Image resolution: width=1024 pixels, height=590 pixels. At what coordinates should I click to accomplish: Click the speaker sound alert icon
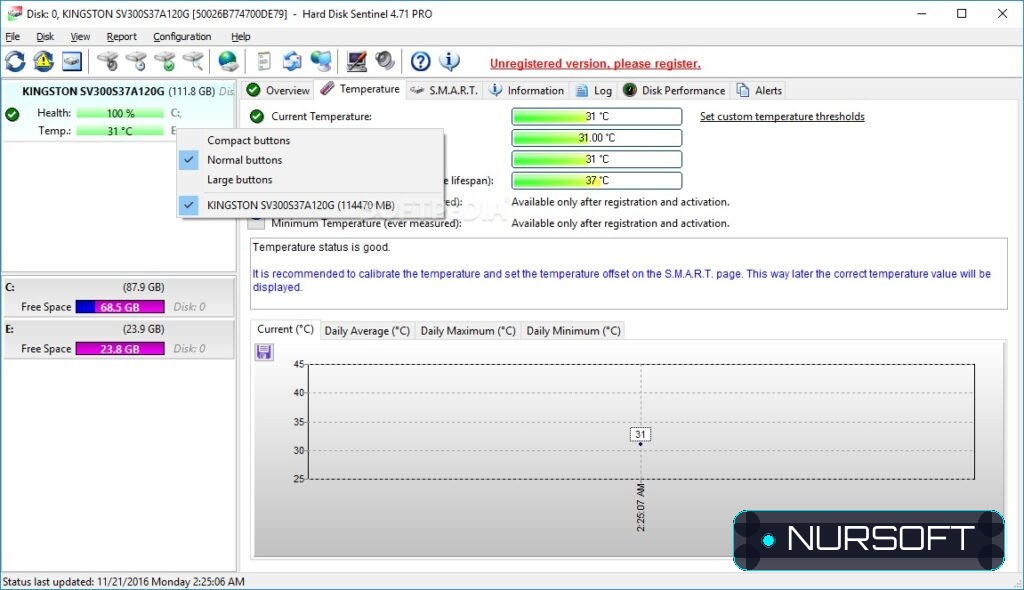point(385,62)
